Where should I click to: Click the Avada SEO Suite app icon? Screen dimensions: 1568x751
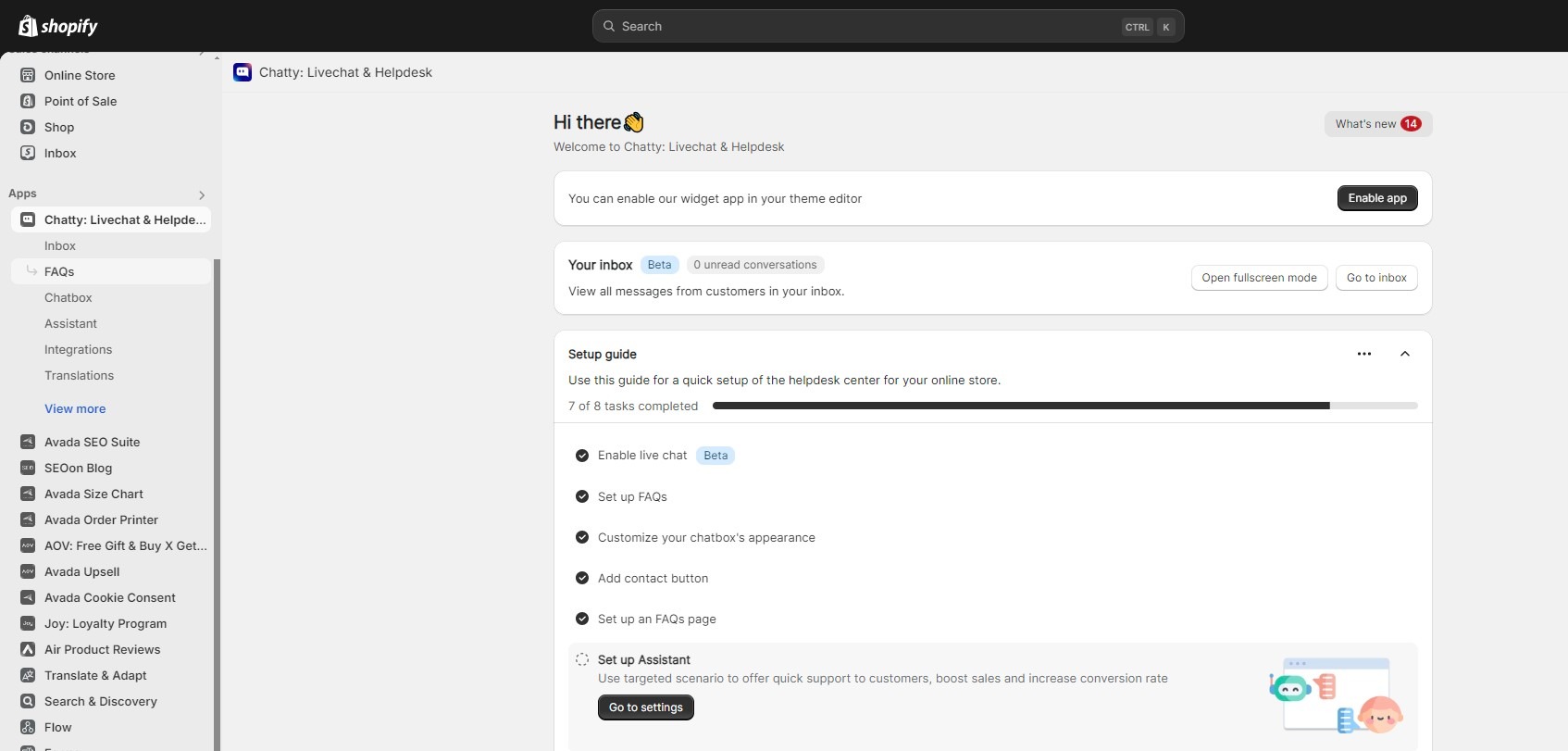coord(28,442)
